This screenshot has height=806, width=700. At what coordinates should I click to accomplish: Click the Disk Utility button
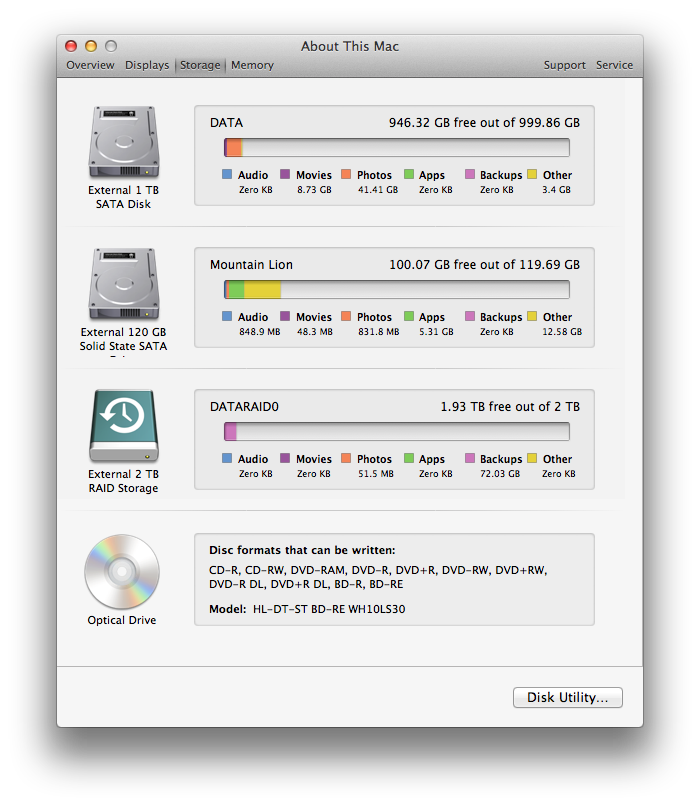[x=567, y=698]
